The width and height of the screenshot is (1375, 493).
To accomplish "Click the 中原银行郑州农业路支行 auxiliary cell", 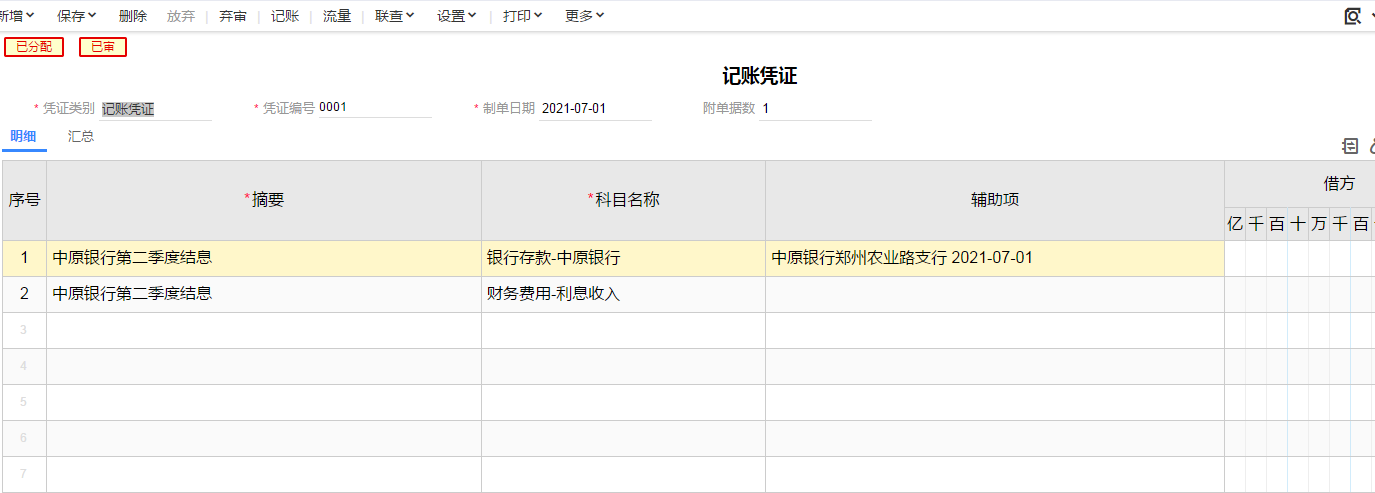I will (x=995, y=258).
